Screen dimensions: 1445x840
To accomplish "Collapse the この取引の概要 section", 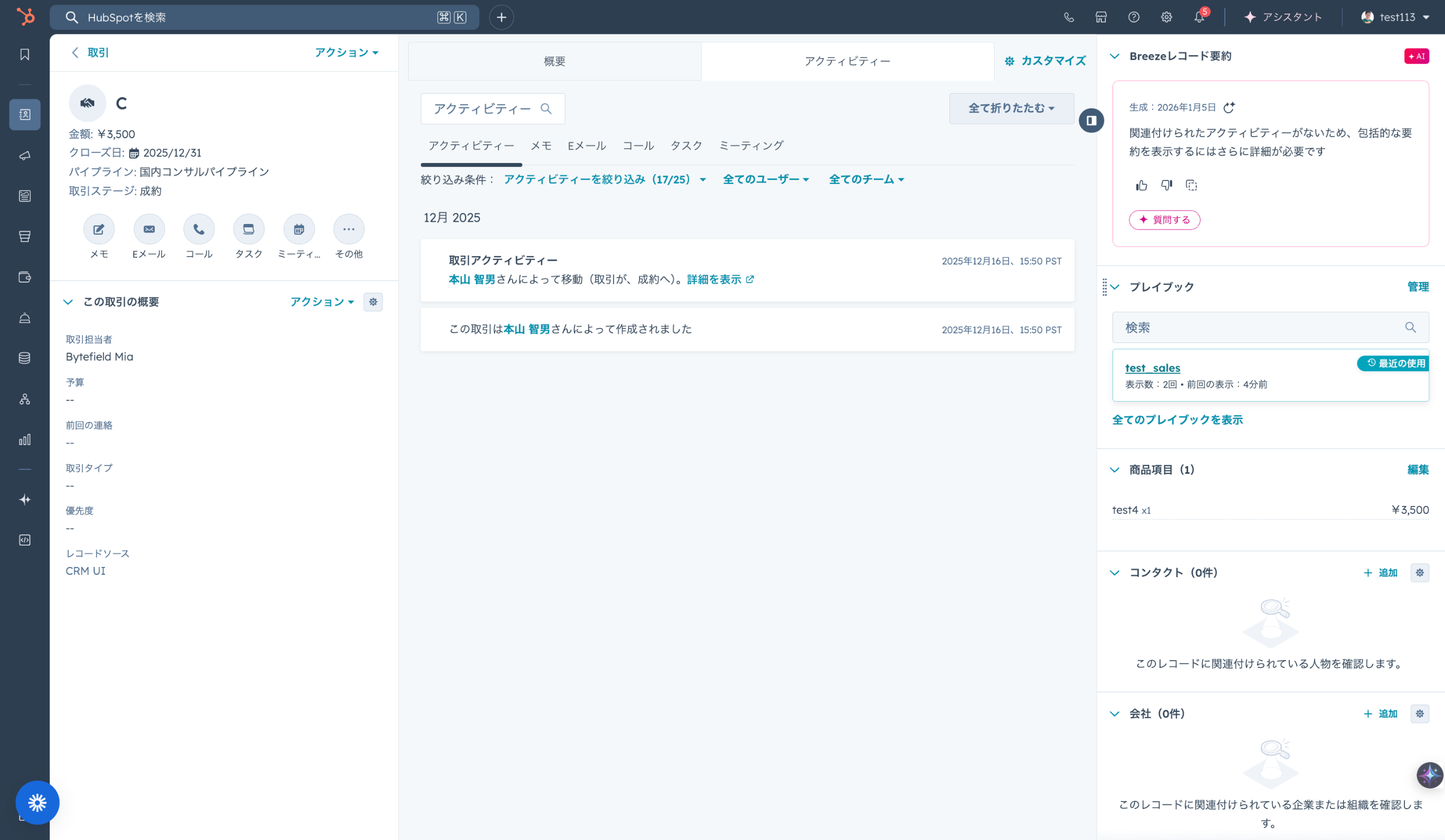I will tap(68, 302).
